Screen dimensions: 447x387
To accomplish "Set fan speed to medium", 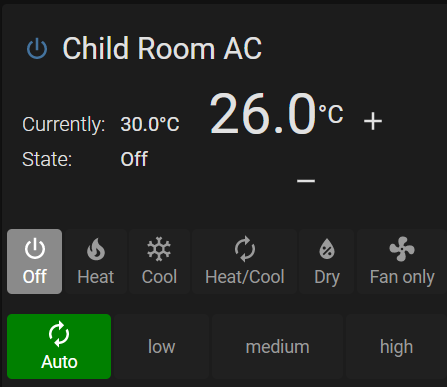I will tap(277, 346).
